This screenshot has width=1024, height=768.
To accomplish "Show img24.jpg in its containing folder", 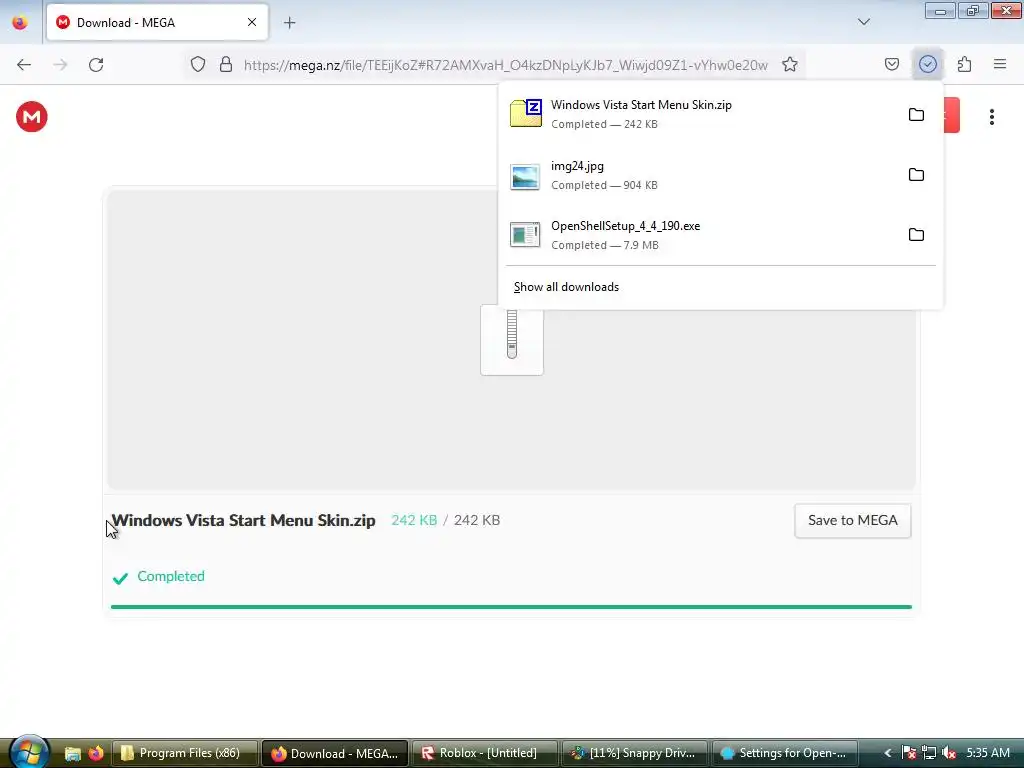I will pyautogui.click(x=916, y=174).
